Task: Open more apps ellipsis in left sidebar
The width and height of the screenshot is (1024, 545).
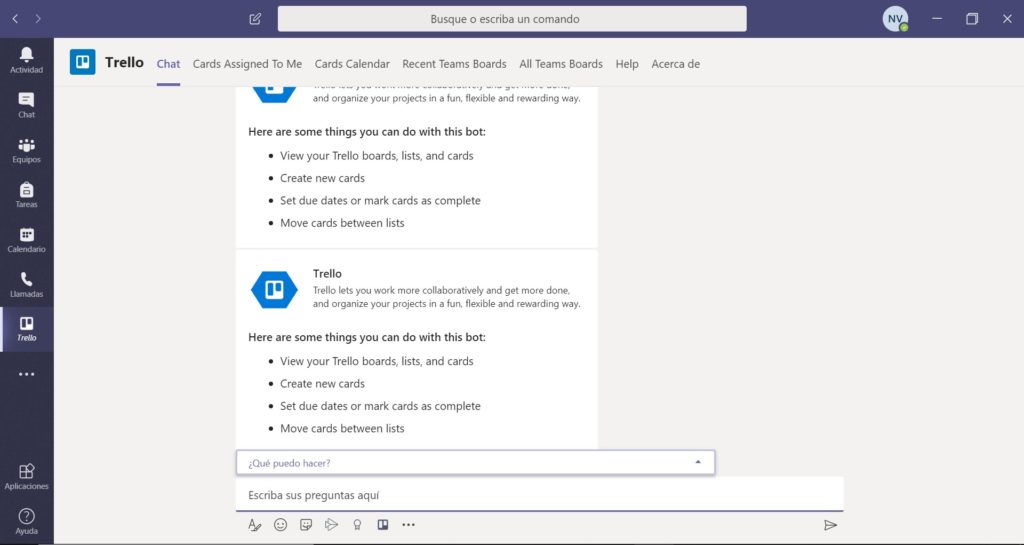Action: coord(26,374)
